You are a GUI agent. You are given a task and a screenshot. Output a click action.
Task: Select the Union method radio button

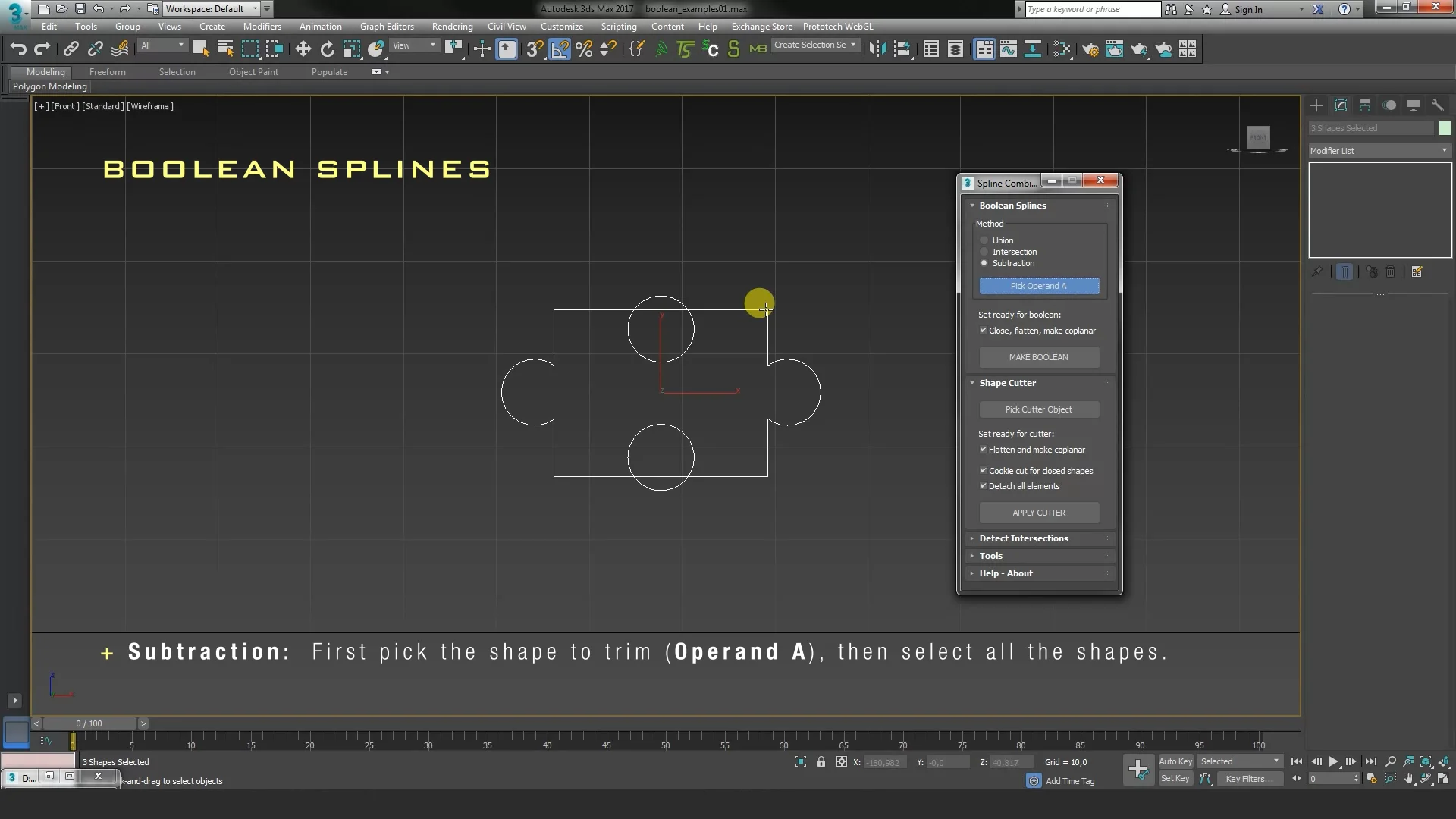[985, 240]
